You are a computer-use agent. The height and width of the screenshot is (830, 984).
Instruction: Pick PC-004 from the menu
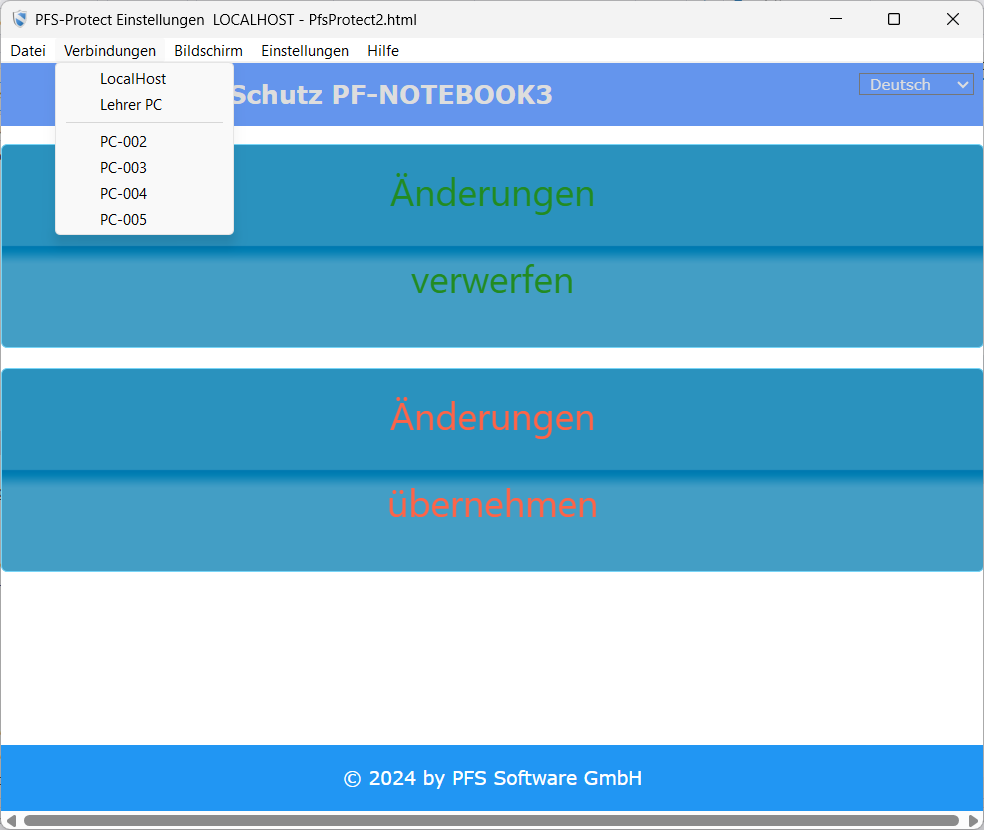[x=124, y=194]
